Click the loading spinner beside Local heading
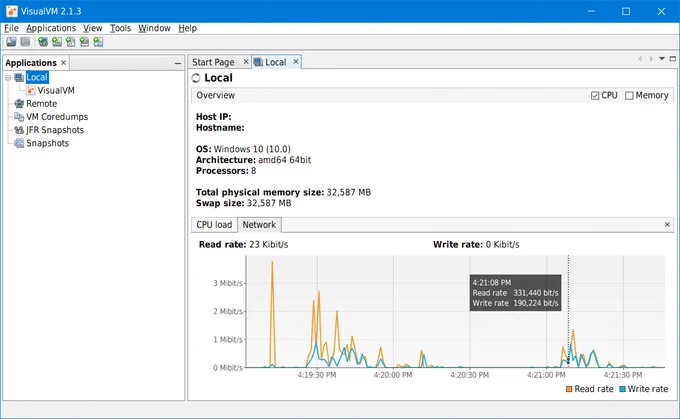The height and width of the screenshot is (419, 680). pyautogui.click(x=196, y=78)
